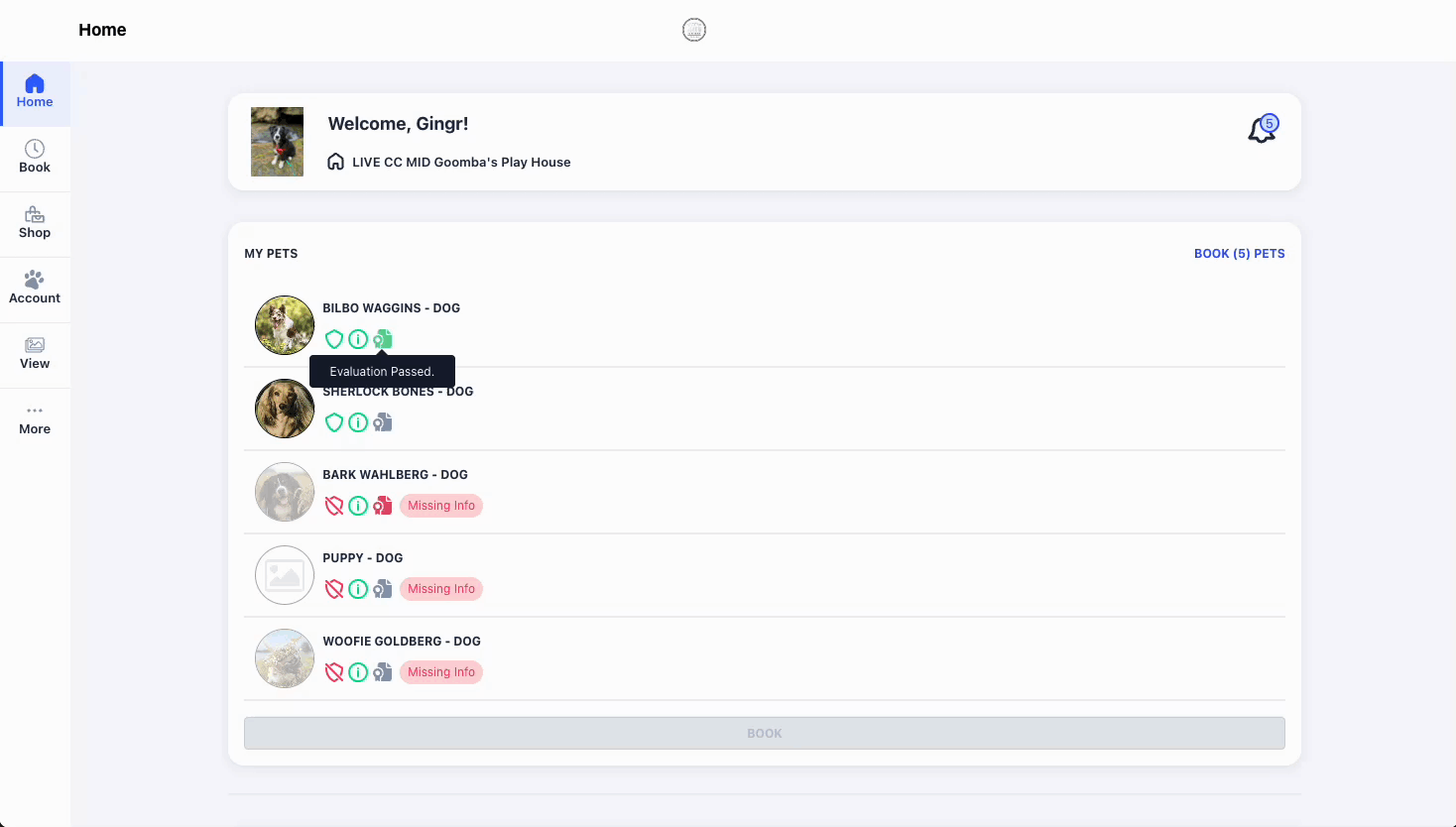
Task: Click Puppy info circle icon
Action: click(x=358, y=589)
